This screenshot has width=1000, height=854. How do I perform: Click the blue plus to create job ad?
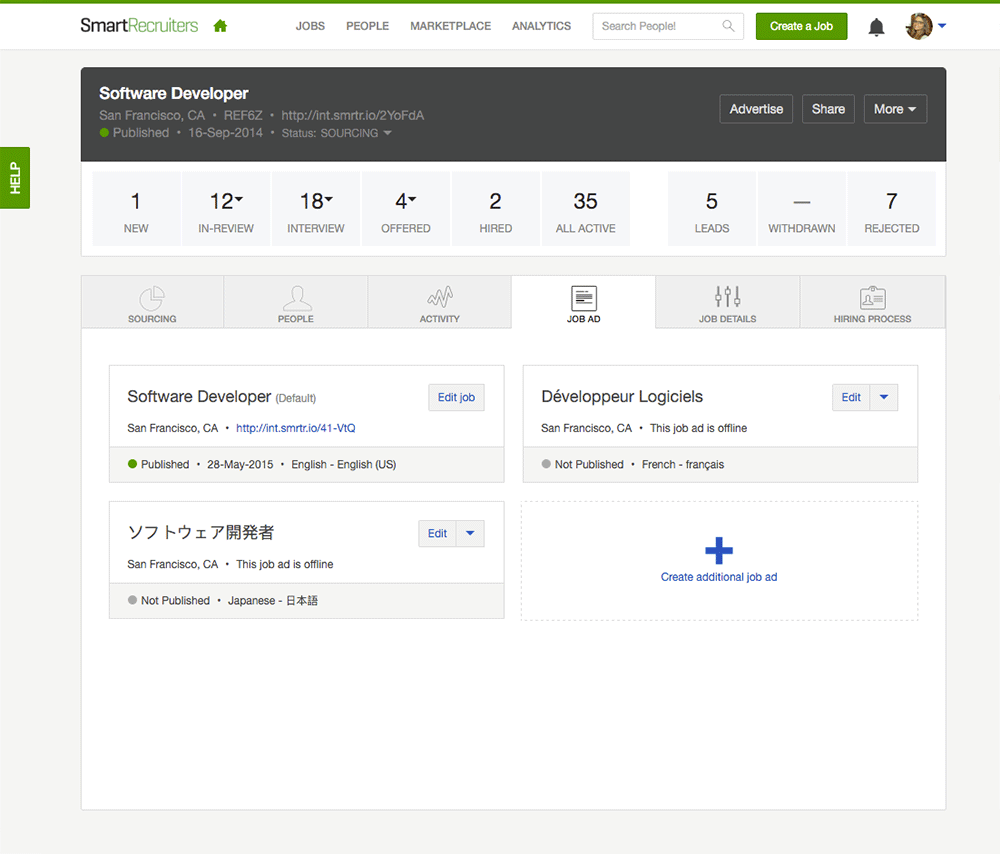click(x=719, y=550)
